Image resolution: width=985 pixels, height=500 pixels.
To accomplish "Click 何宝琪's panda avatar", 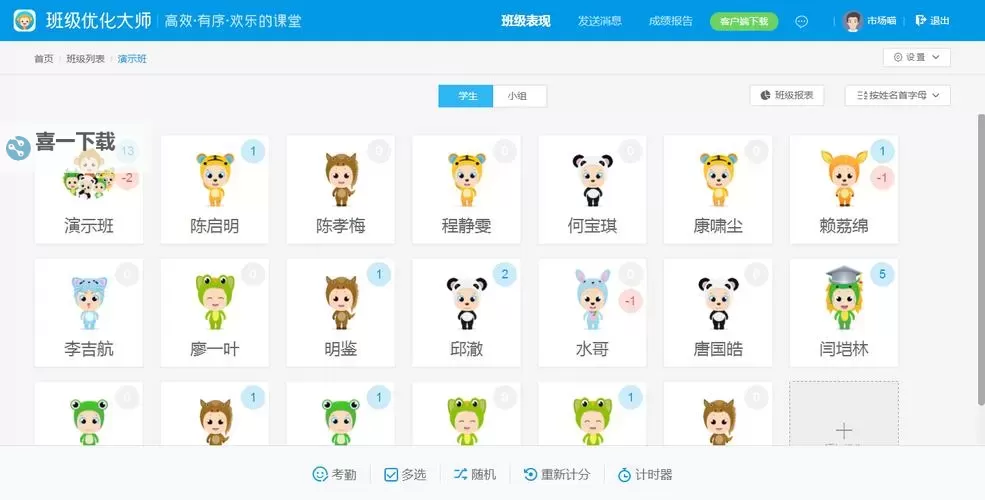I will tap(592, 180).
